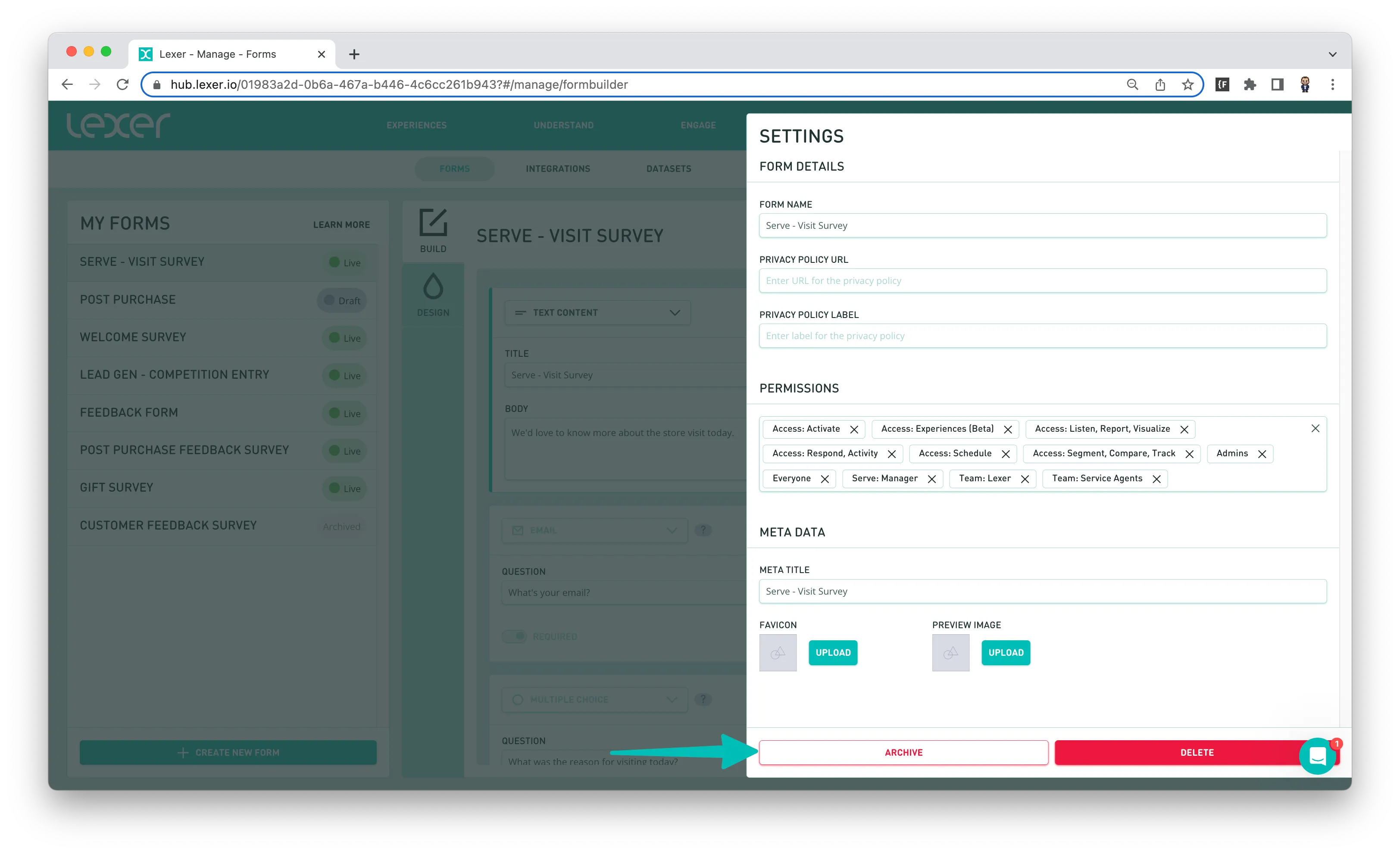Open the browser extensions puzzle icon
1400x854 pixels.
[x=1250, y=84]
